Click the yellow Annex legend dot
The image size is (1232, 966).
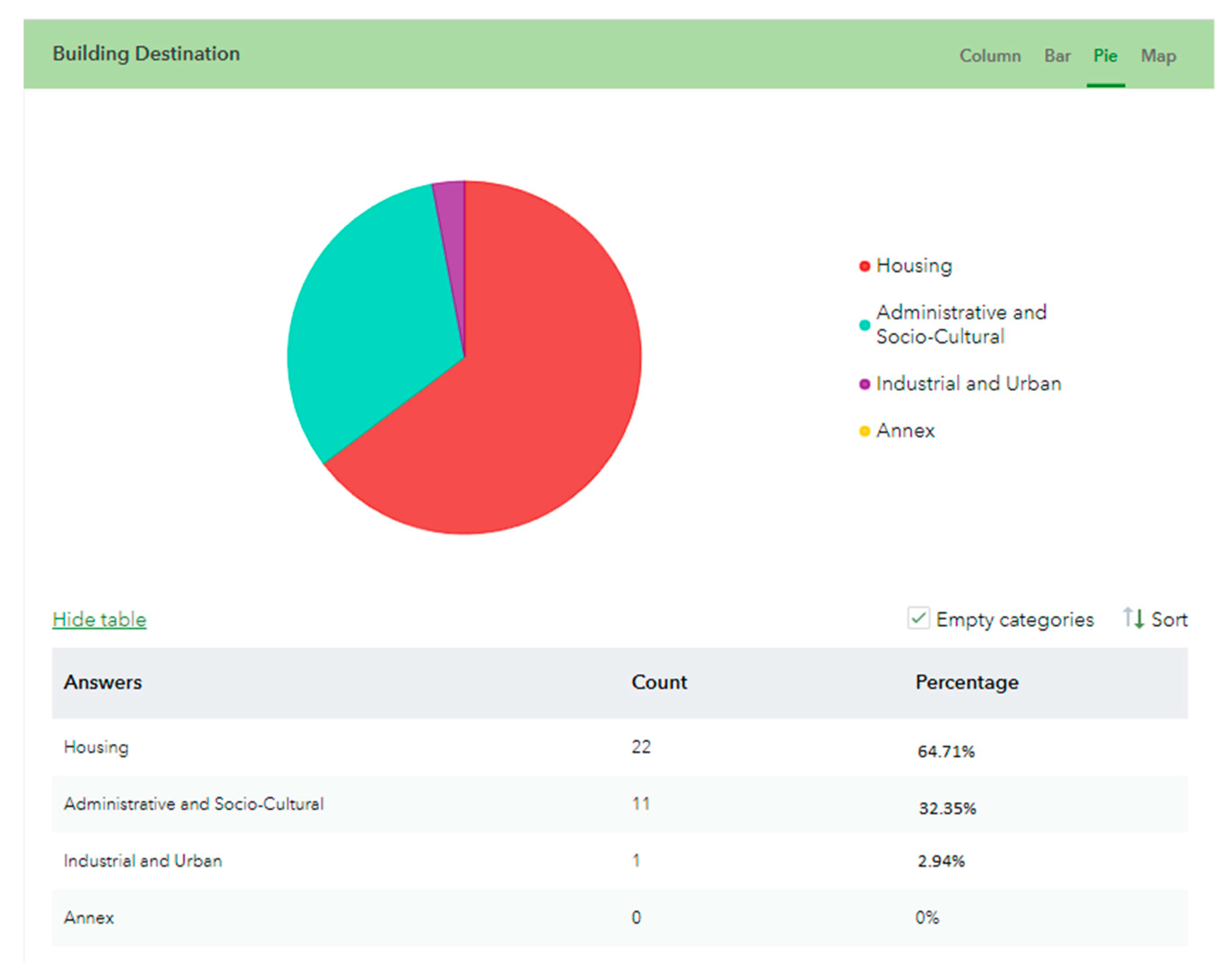click(864, 432)
